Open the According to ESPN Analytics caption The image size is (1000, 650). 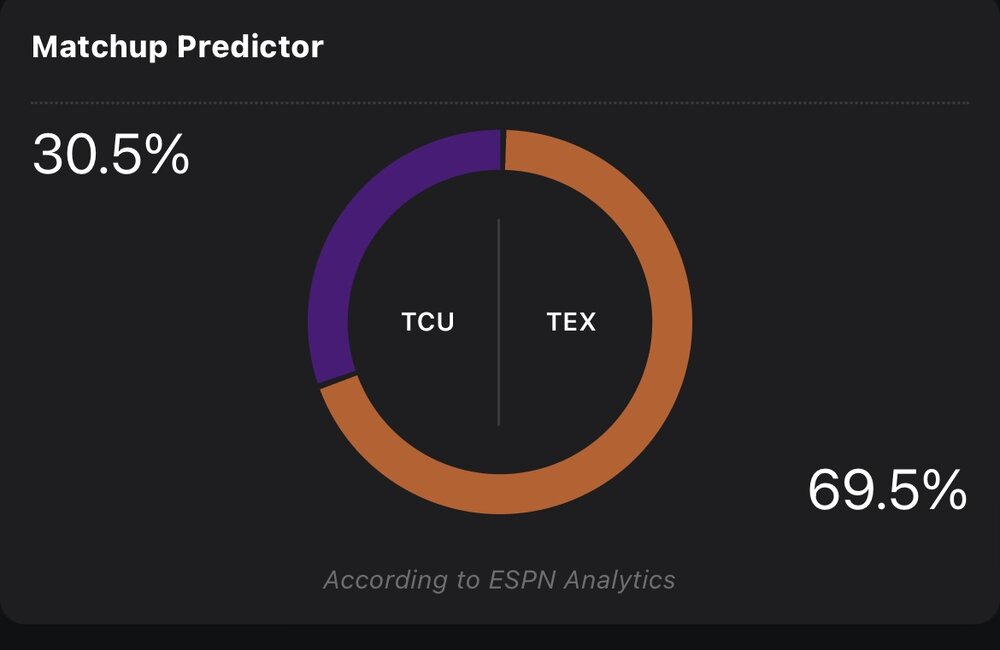[499, 579]
